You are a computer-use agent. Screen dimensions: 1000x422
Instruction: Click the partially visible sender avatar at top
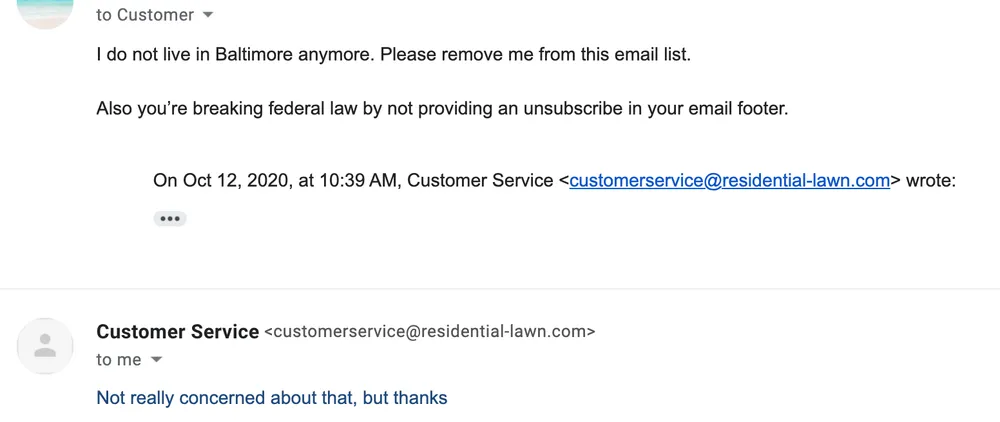pyautogui.click(x=45, y=12)
